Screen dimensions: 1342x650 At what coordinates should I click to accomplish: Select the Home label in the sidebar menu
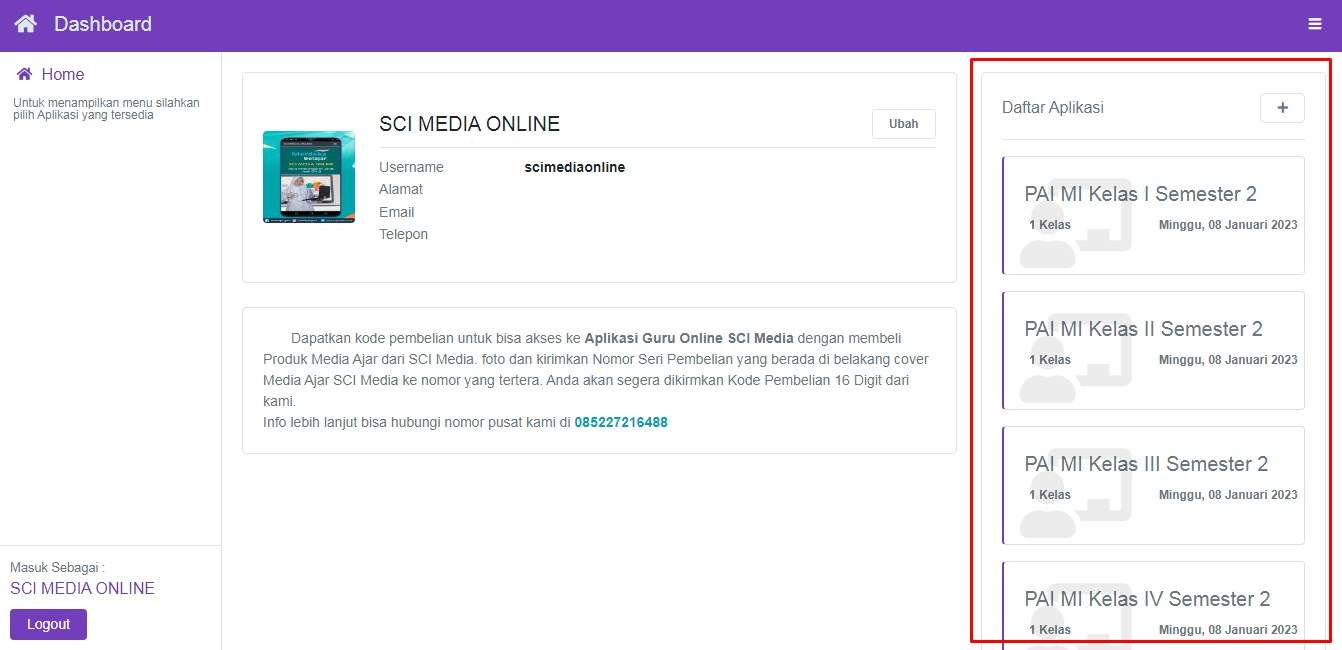[x=63, y=74]
